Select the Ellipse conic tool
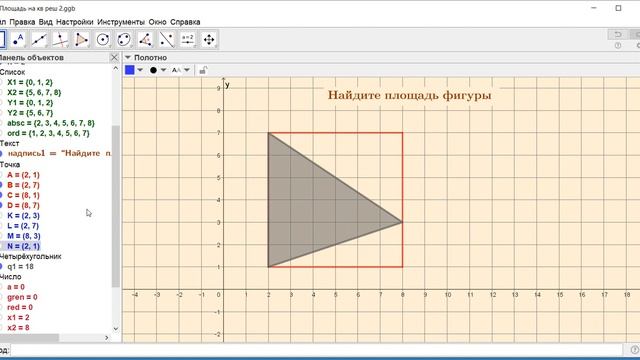The image size is (640, 360). point(124,40)
